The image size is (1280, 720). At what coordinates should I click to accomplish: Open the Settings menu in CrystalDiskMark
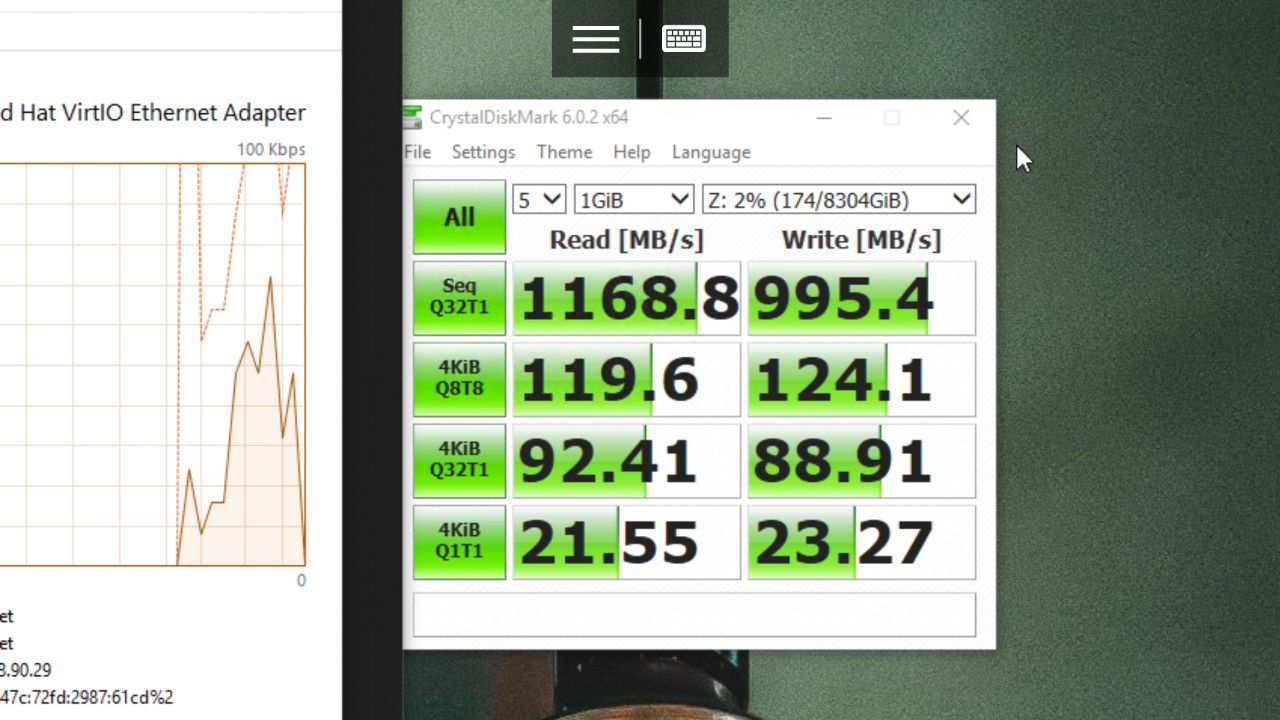(x=483, y=152)
